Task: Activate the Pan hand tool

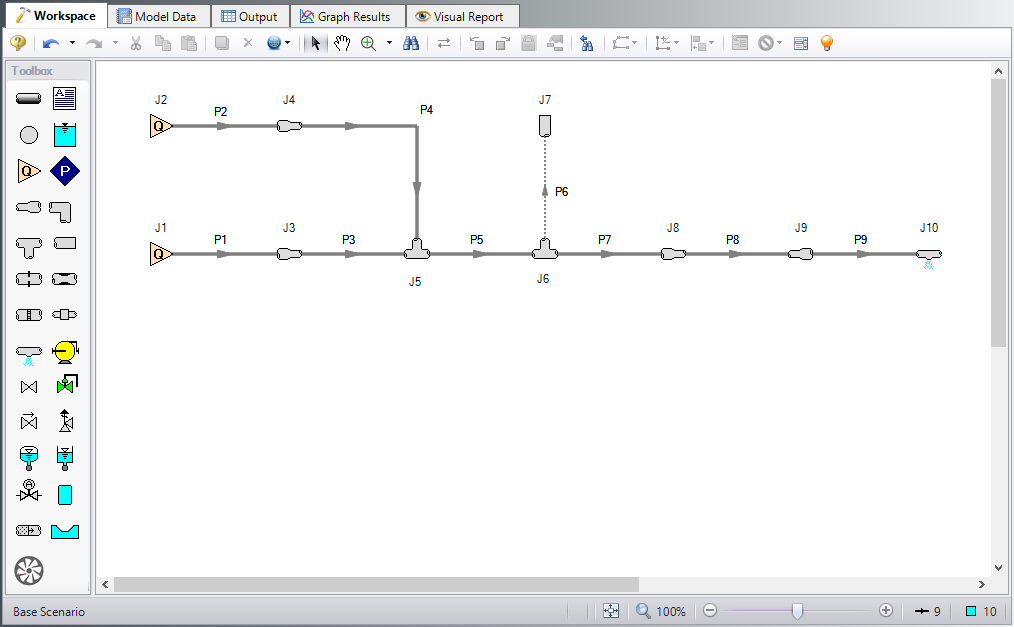Action: pyautogui.click(x=343, y=43)
